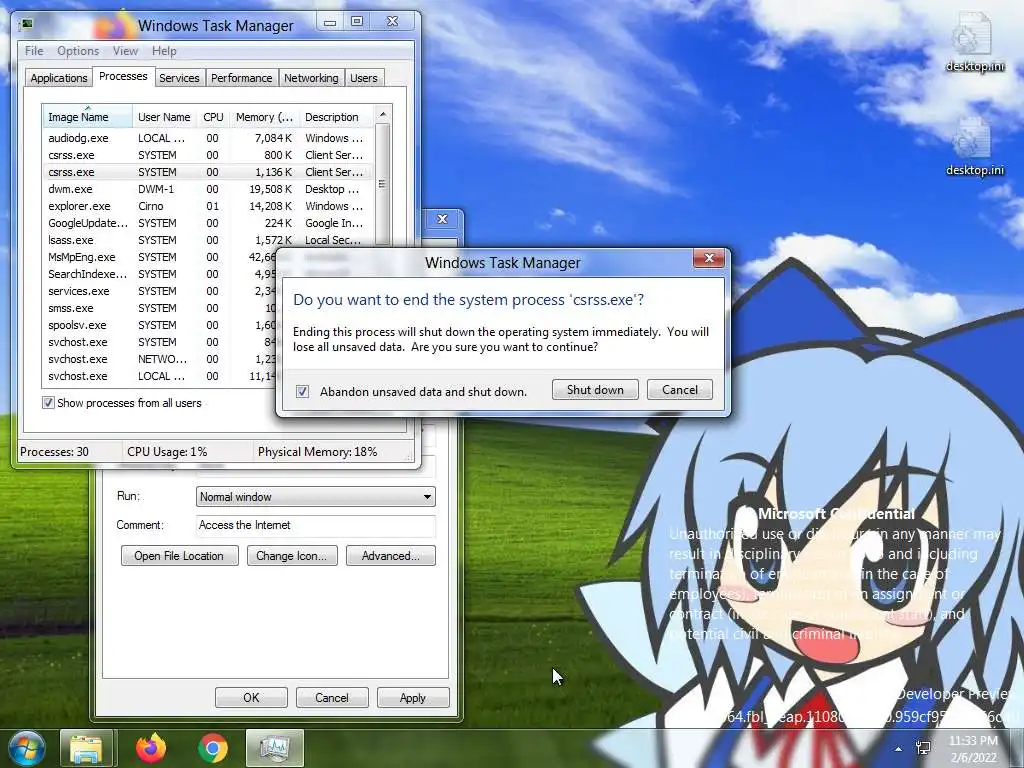Select the dwm.exe process row
The width and height of the screenshot is (1024, 768).
click(208, 189)
